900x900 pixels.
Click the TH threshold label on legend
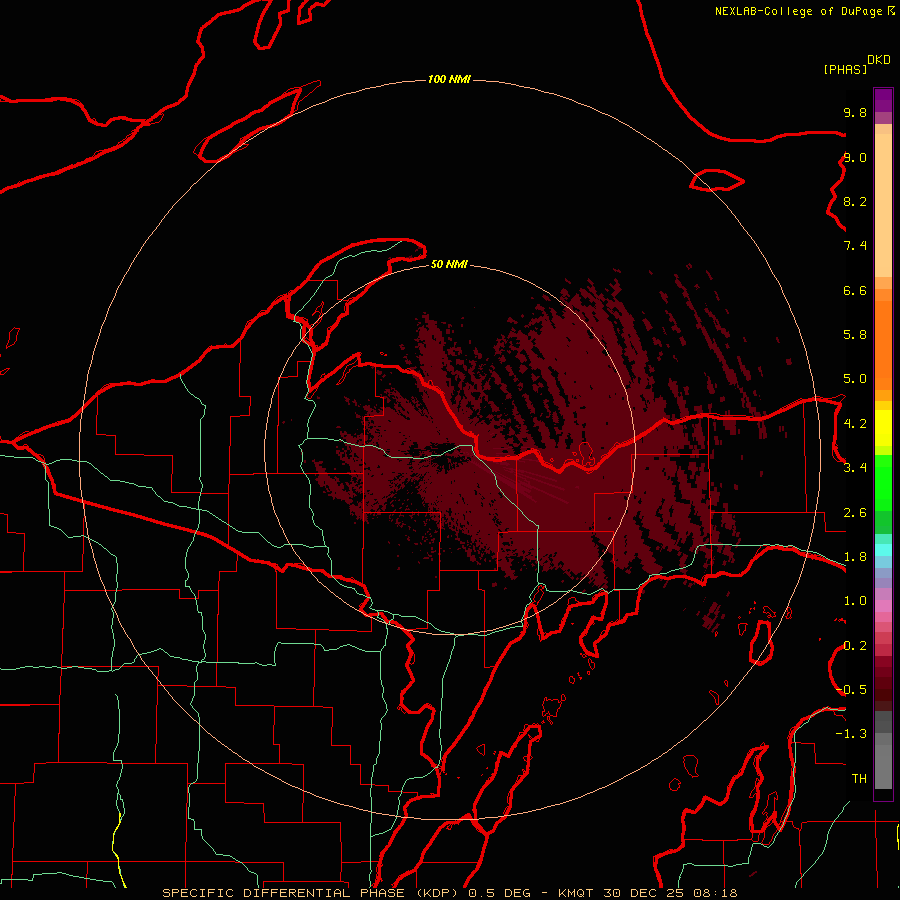pos(859,779)
